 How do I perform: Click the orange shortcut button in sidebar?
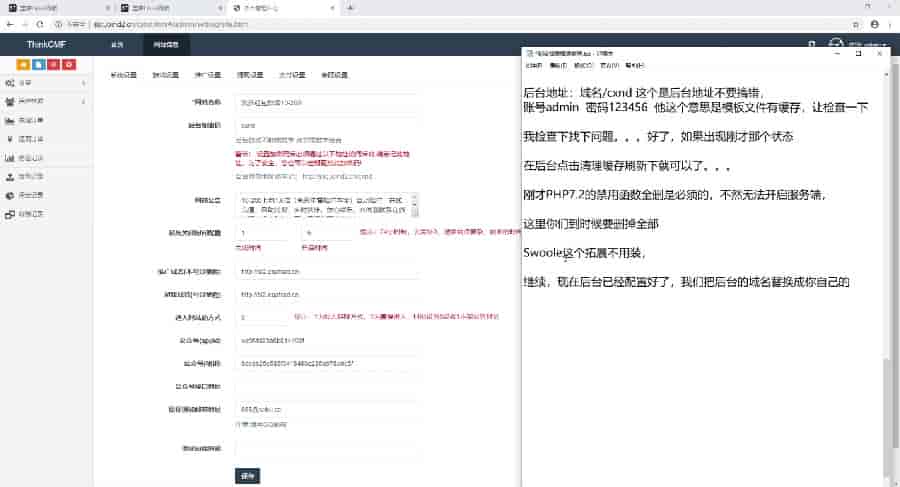point(24,64)
